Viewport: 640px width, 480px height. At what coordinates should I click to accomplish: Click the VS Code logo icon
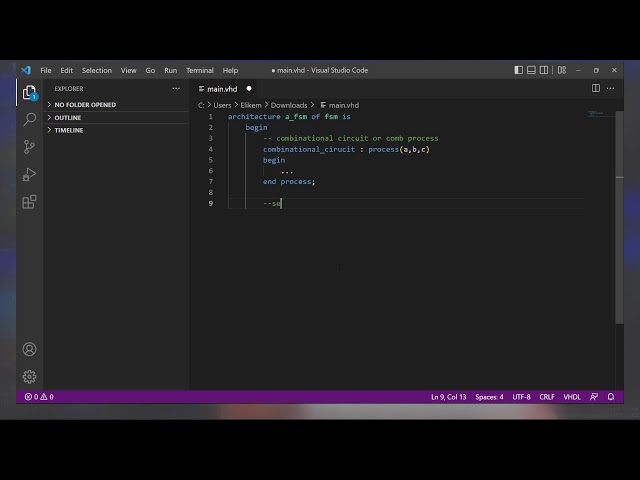(26, 70)
